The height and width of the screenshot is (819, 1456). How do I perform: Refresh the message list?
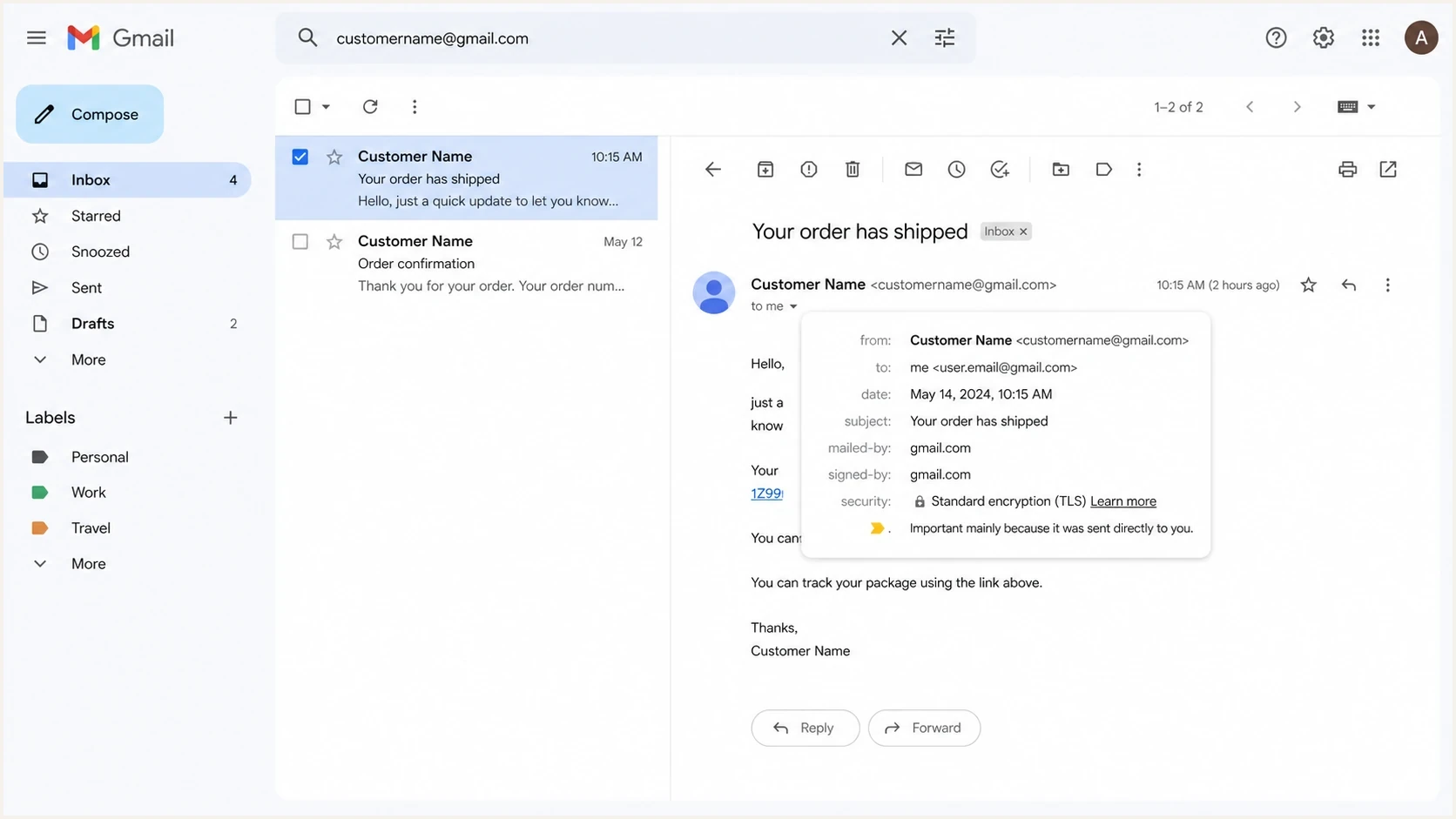point(370,106)
